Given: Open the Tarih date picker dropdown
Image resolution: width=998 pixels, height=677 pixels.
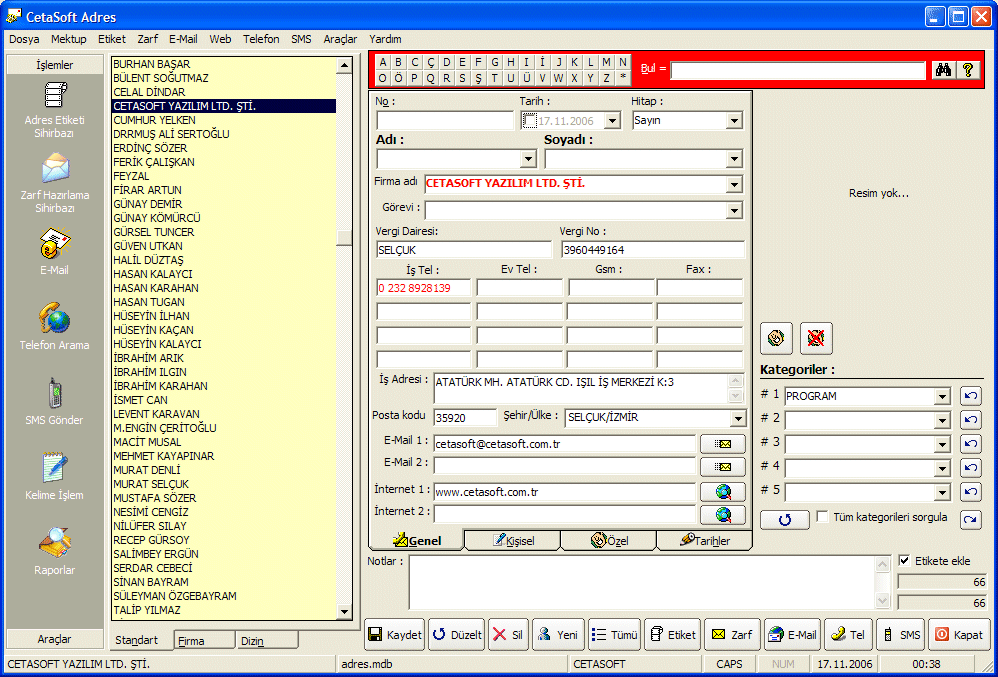Looking at the screenshot, I should [x=612, y=120].
